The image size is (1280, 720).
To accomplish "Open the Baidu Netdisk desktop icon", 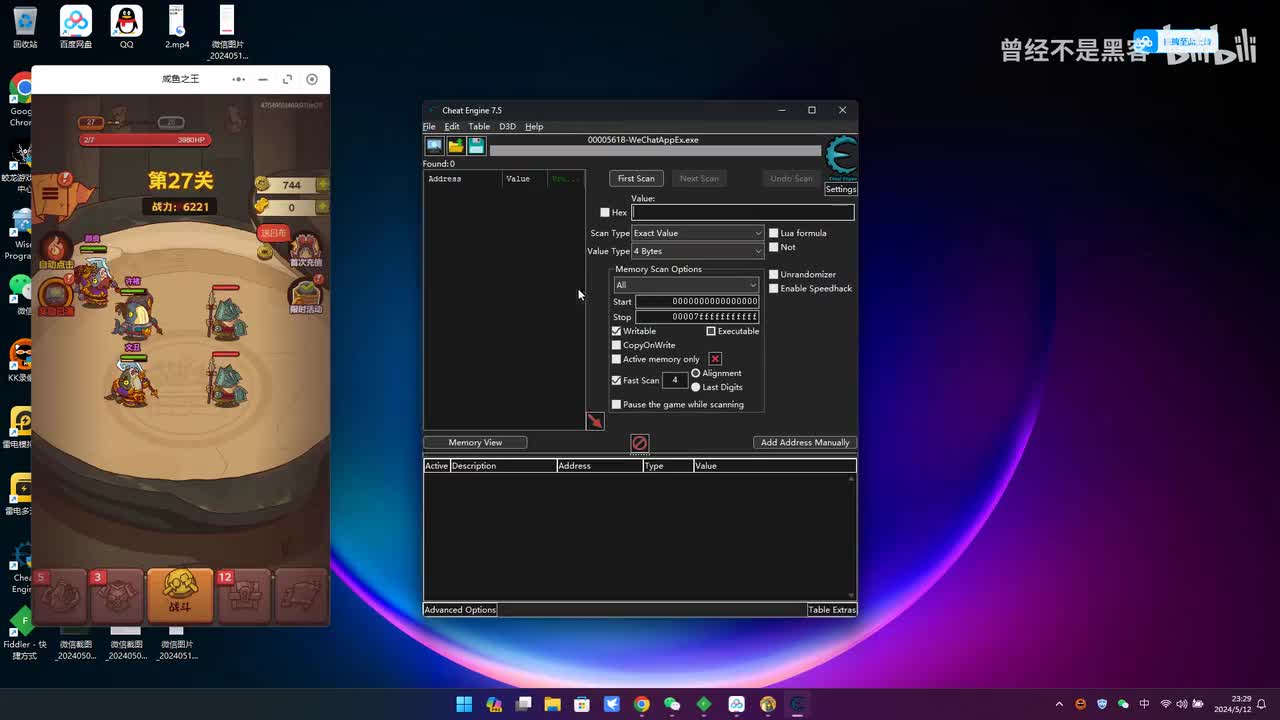I will [76, 27].
